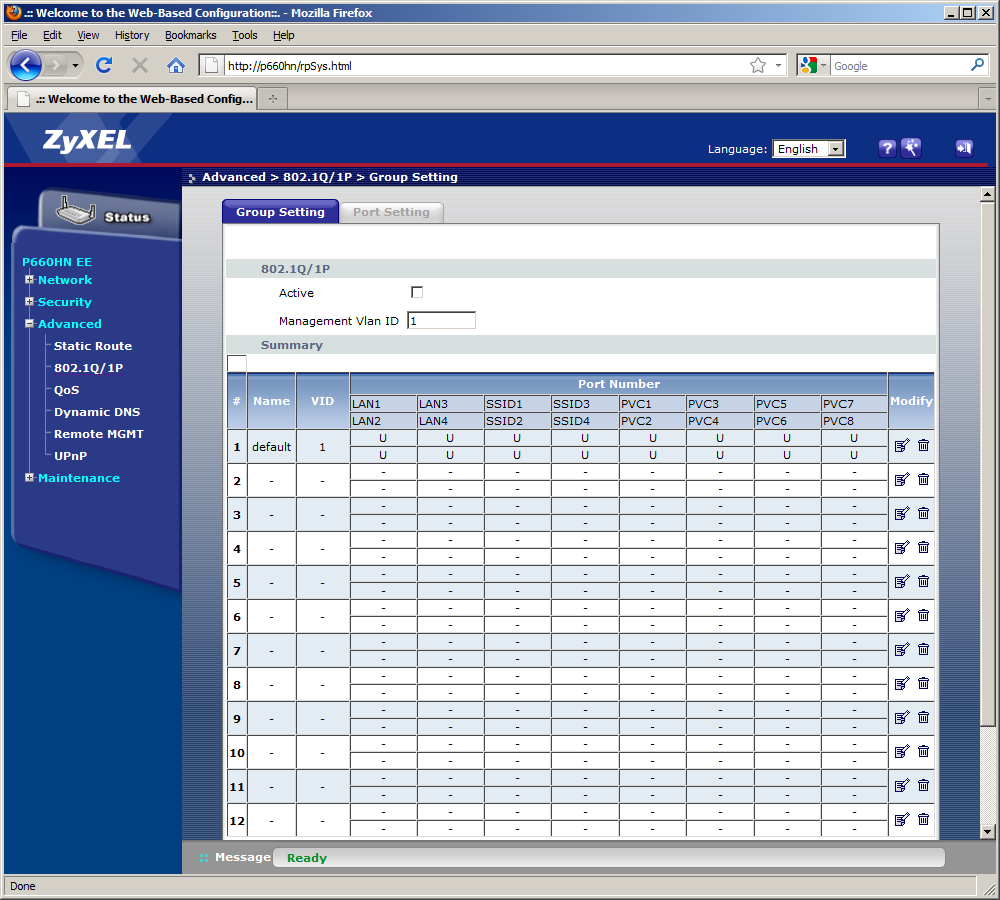Edit the default group in row 1

(x=901, y=445)
